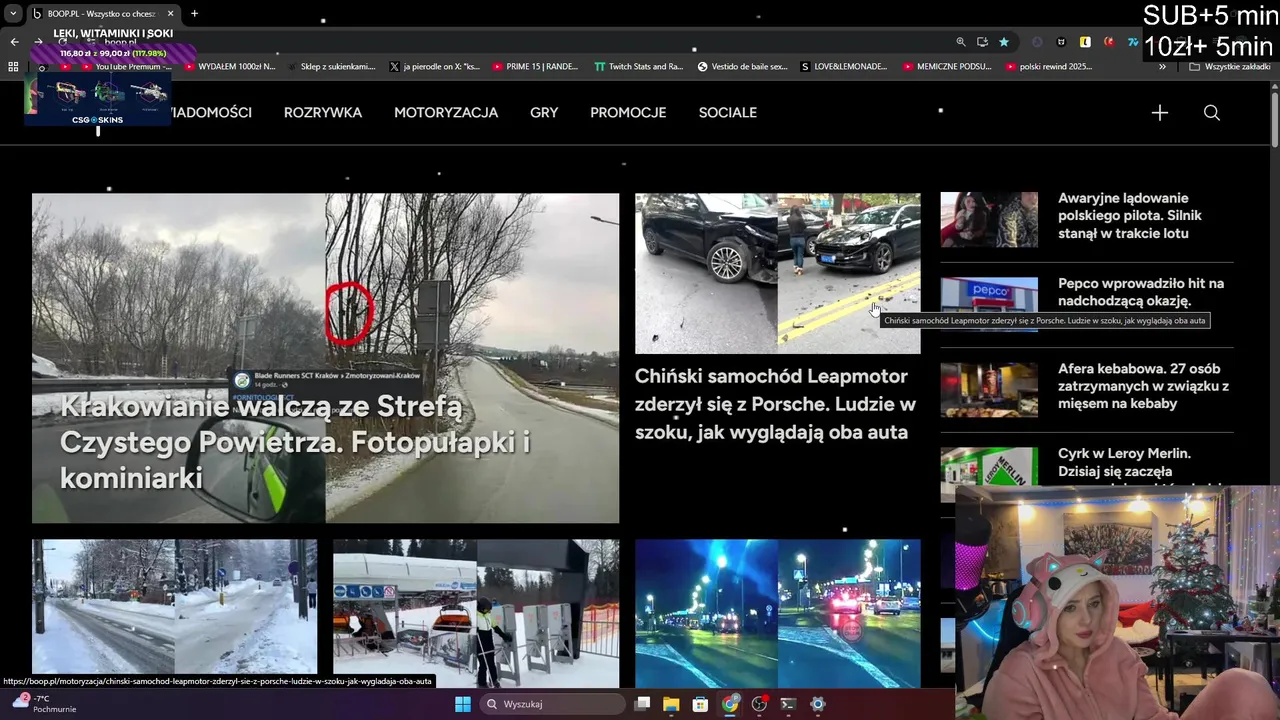Open Awaryjne lądowanie polskiego pilota article
This screenshot has width=1280, height=720.
click(x=1130, y=216)
